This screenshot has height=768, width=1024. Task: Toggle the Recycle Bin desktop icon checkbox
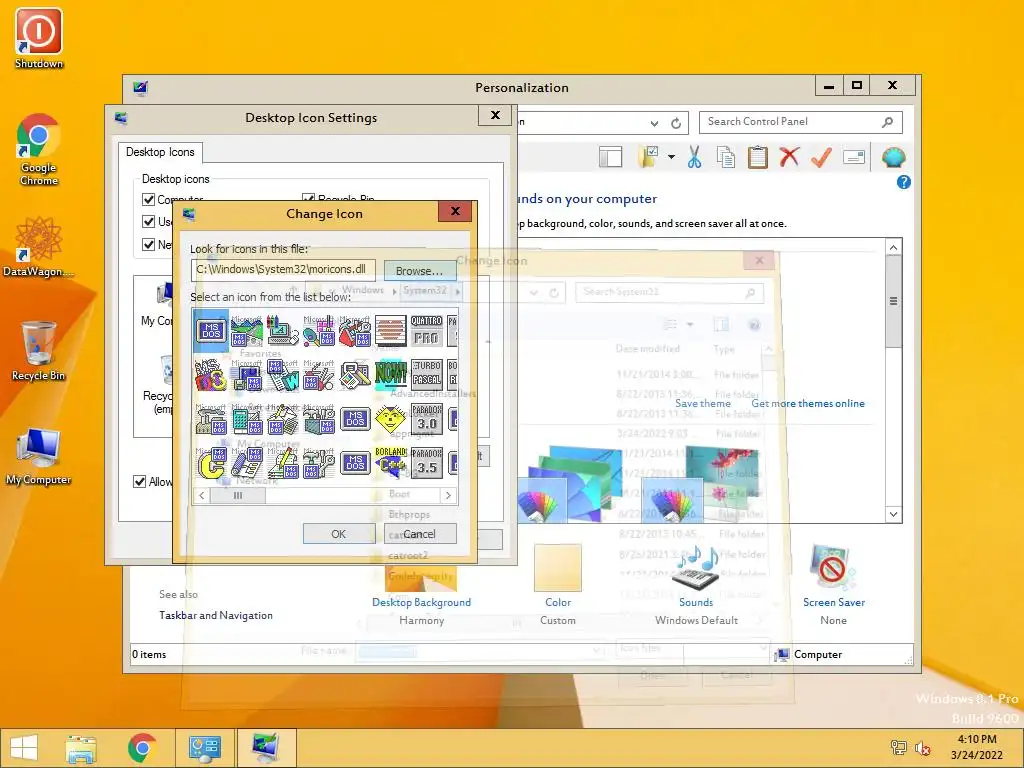(308, 199)
